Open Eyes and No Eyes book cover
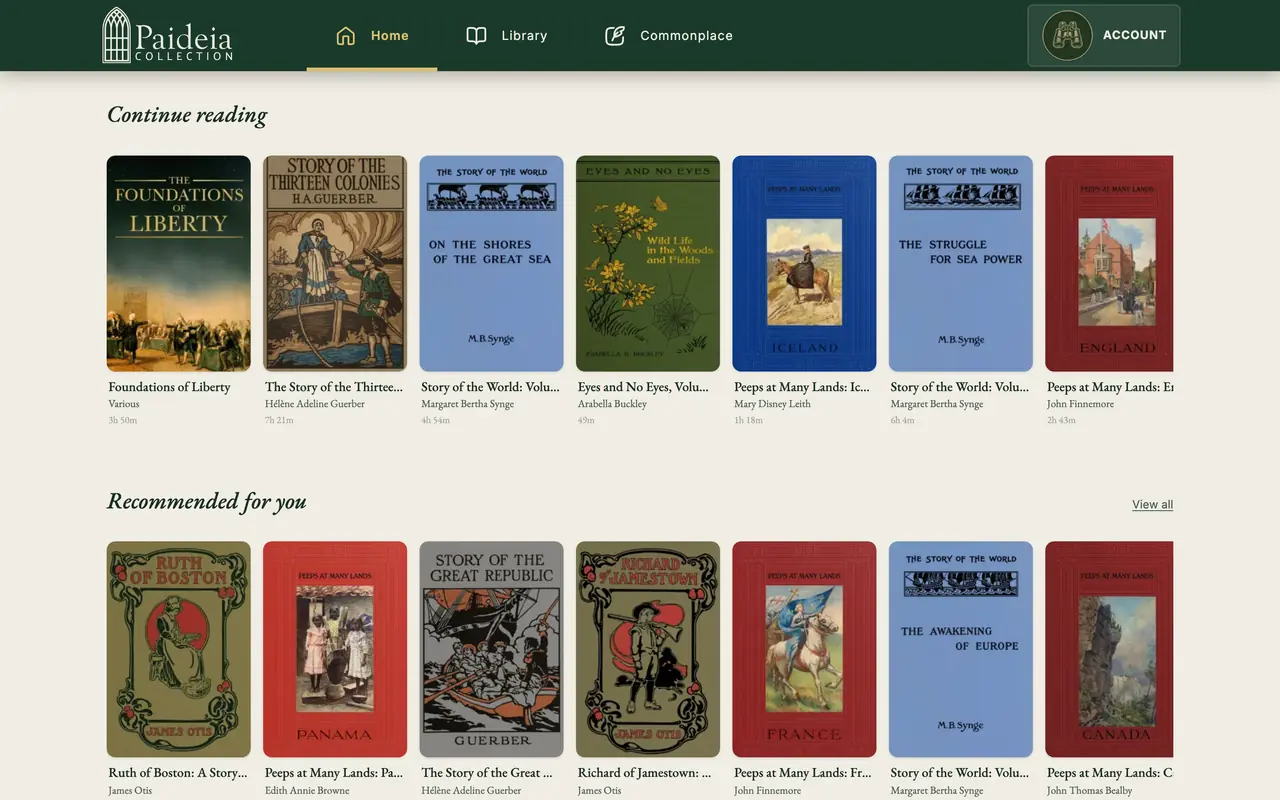The height and width of the screenshot is (800, 1280). tap(648, 264)
